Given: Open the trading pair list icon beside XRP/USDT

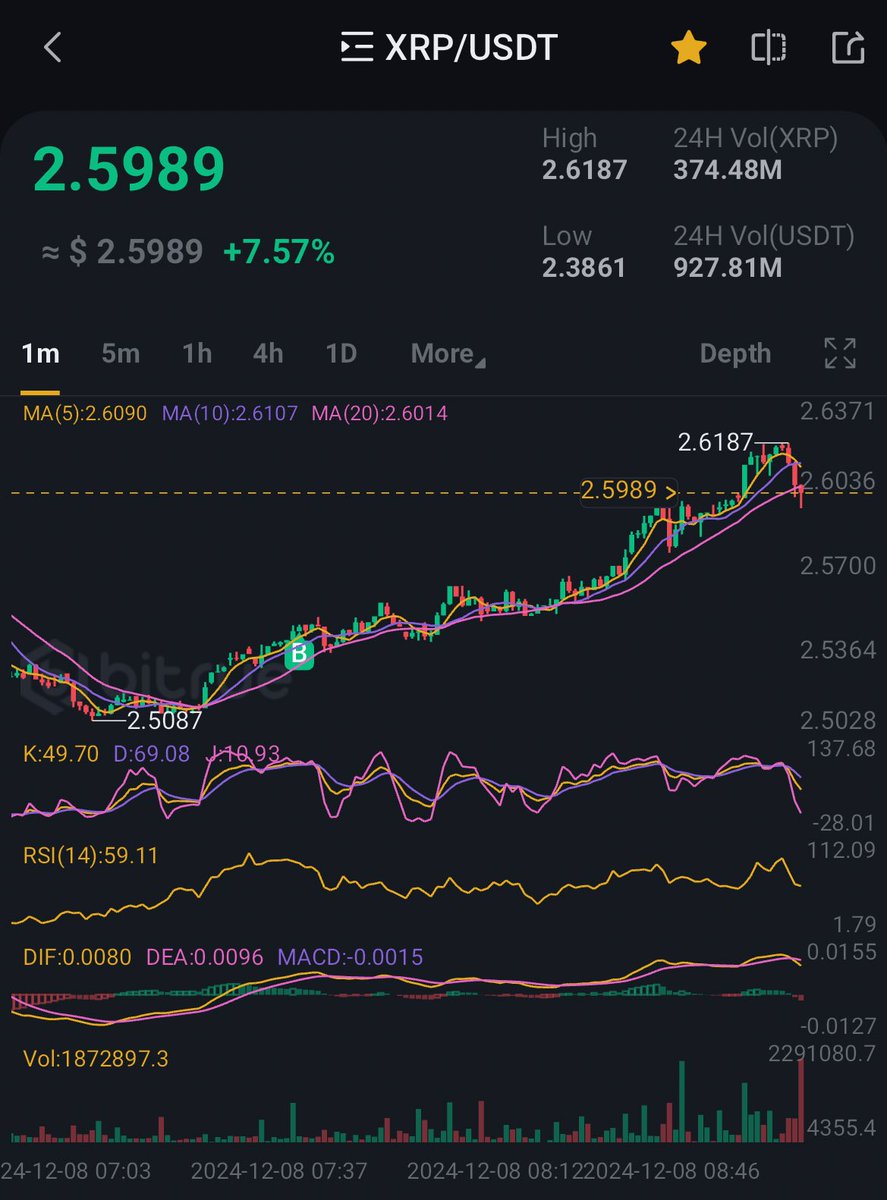Looking at the screenshot, I should 357,47.
